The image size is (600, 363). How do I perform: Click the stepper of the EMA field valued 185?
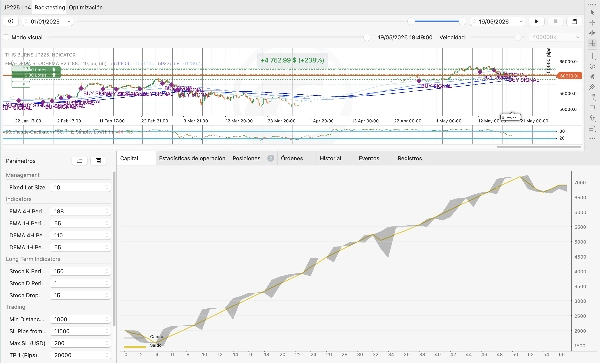click(x=107, y=211)
